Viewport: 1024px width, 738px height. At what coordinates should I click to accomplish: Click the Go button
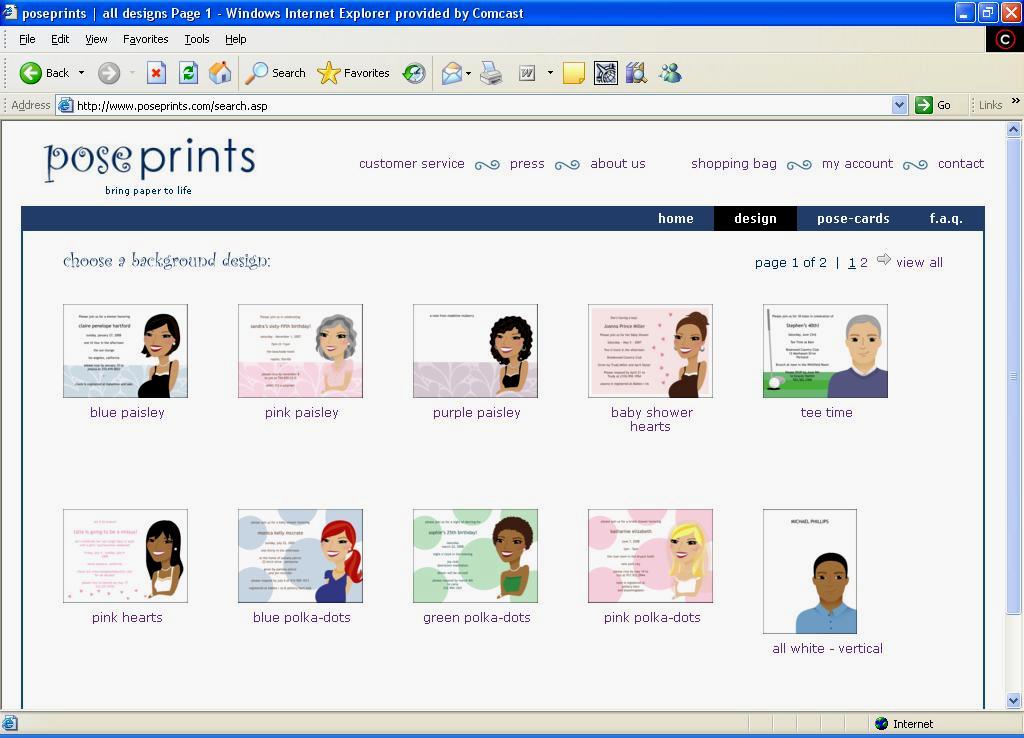[933, 105]
